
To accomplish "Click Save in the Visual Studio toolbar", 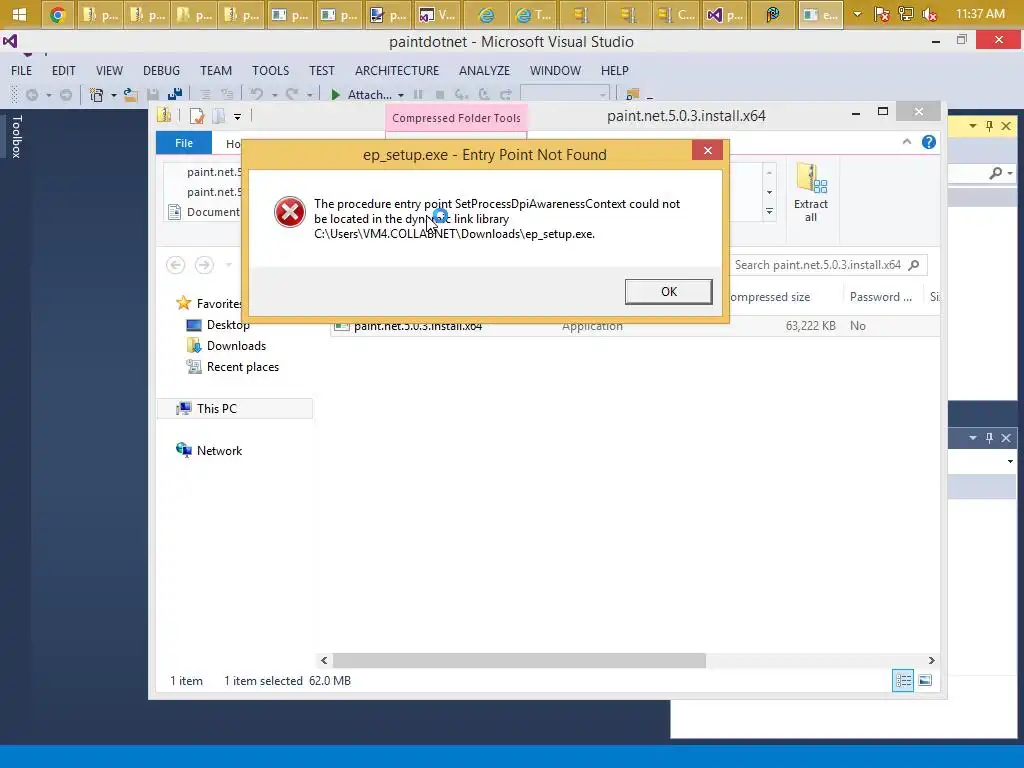I will (153, 95).
